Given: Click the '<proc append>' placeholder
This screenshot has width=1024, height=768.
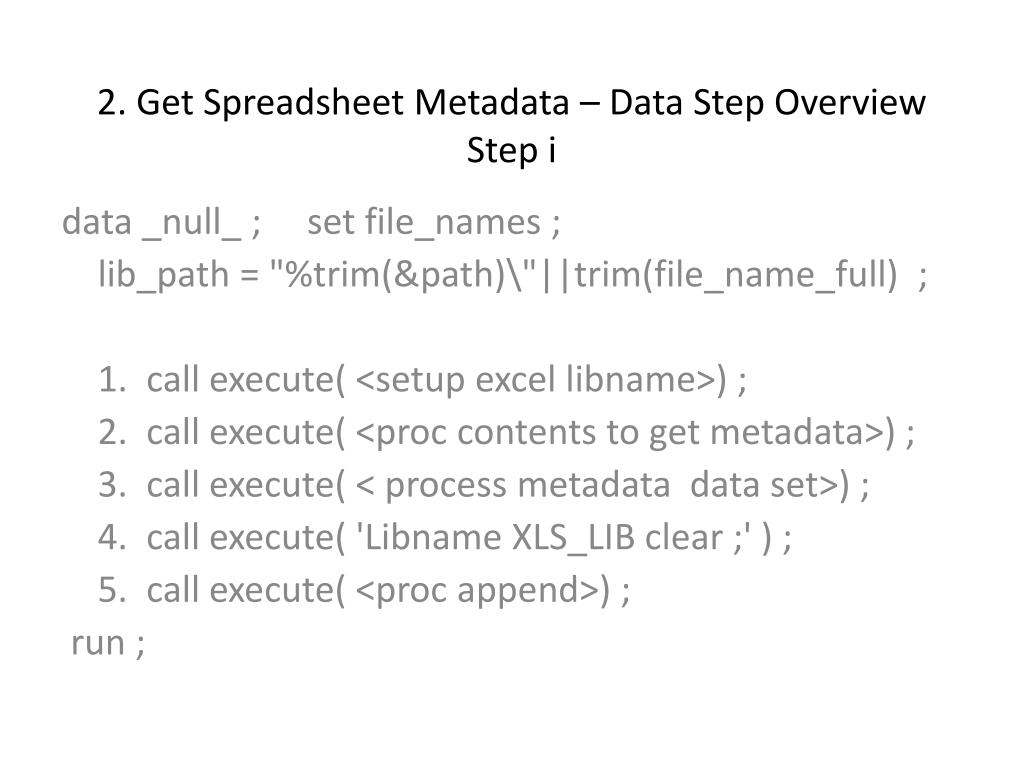Looking at the screenshot, I should (x=479, y=591).
